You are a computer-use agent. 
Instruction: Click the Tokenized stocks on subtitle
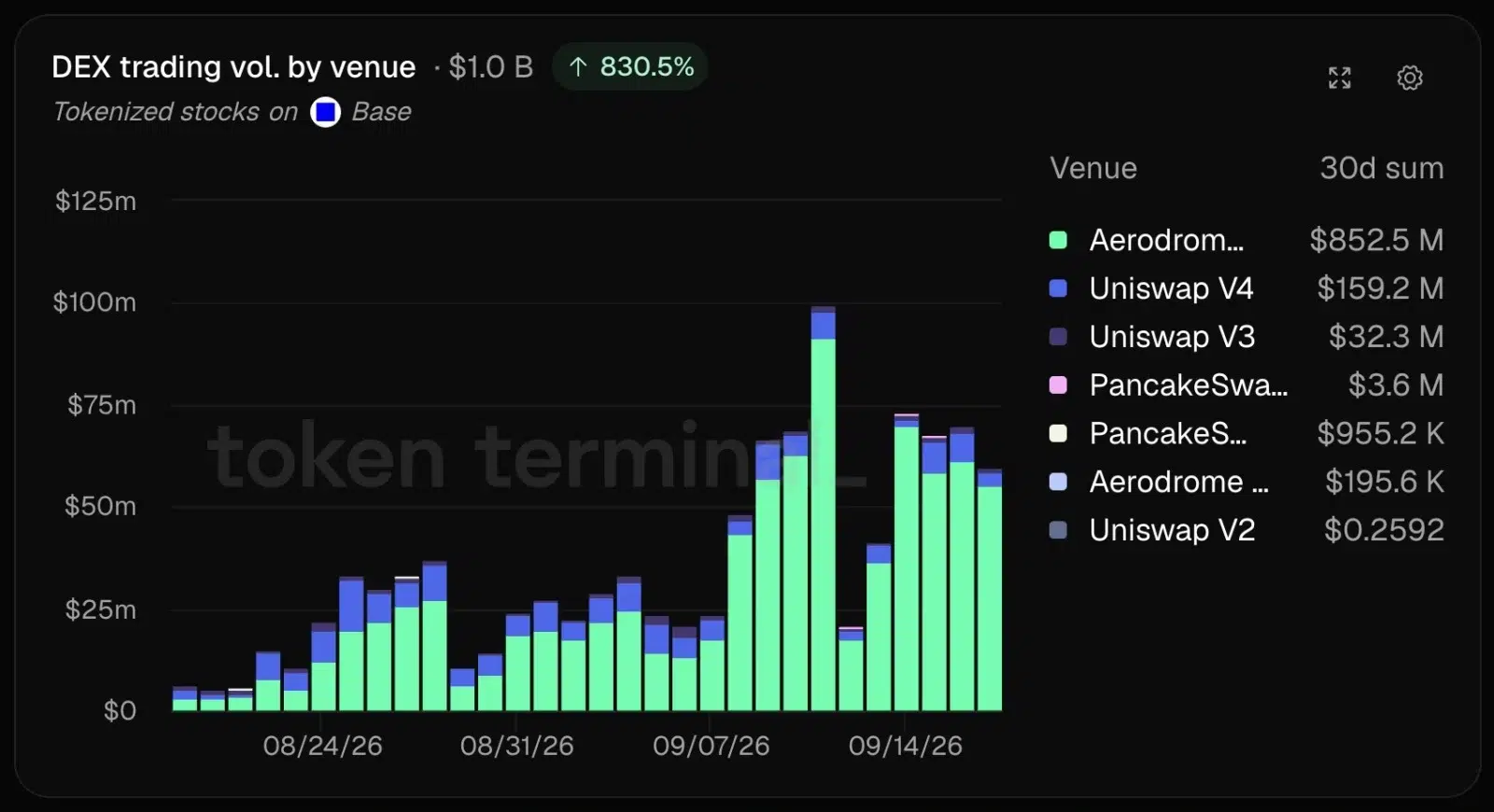tap(175, 112)
